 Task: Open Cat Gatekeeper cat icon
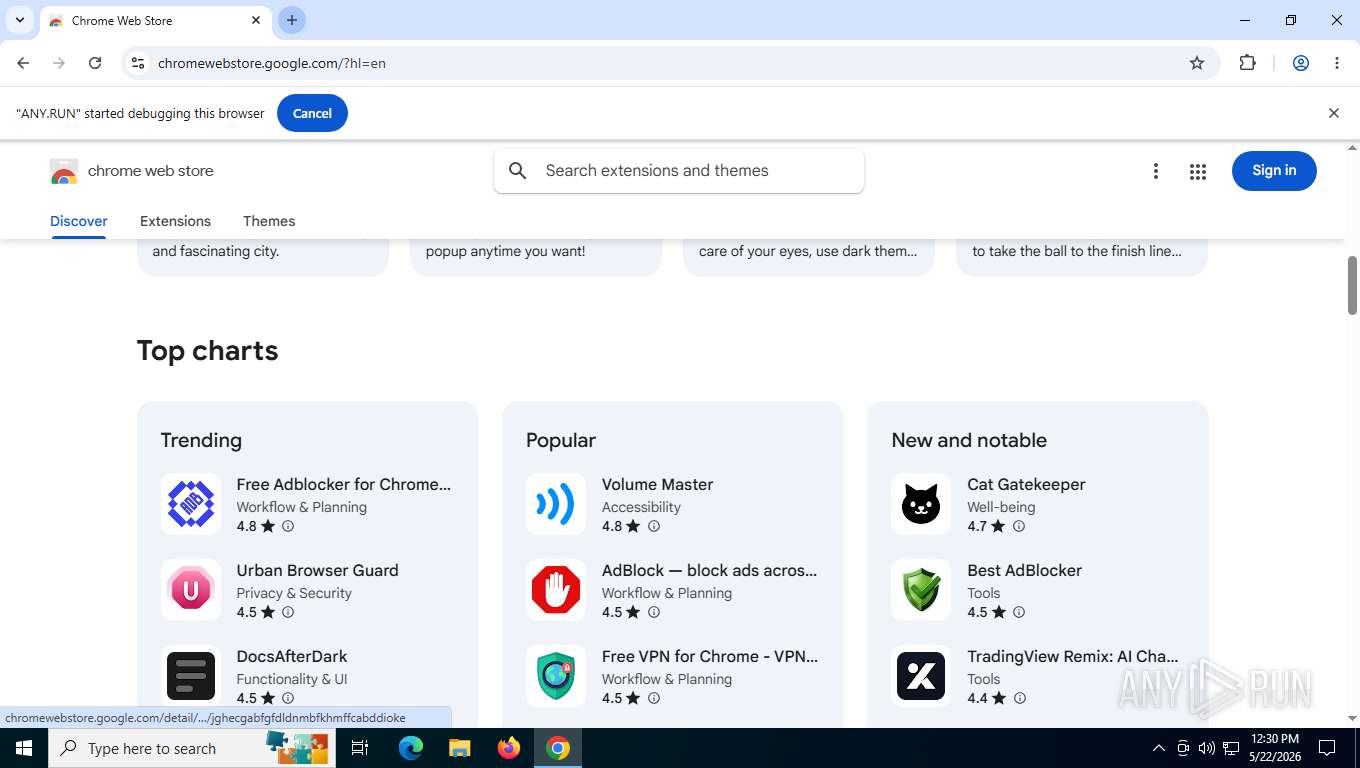(x=921, y=504)
